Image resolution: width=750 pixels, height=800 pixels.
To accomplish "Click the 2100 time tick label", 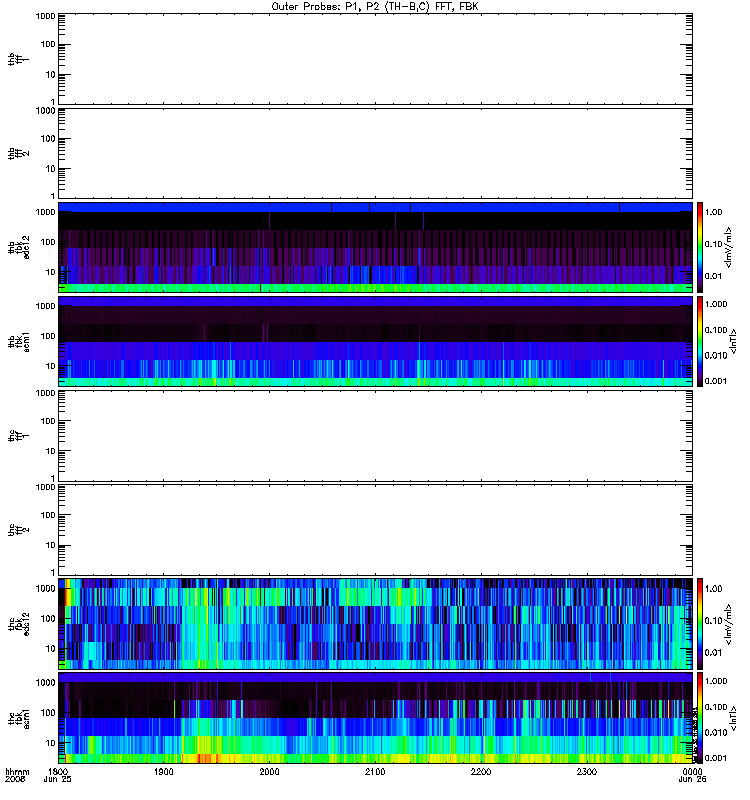I will pos(375,772).
